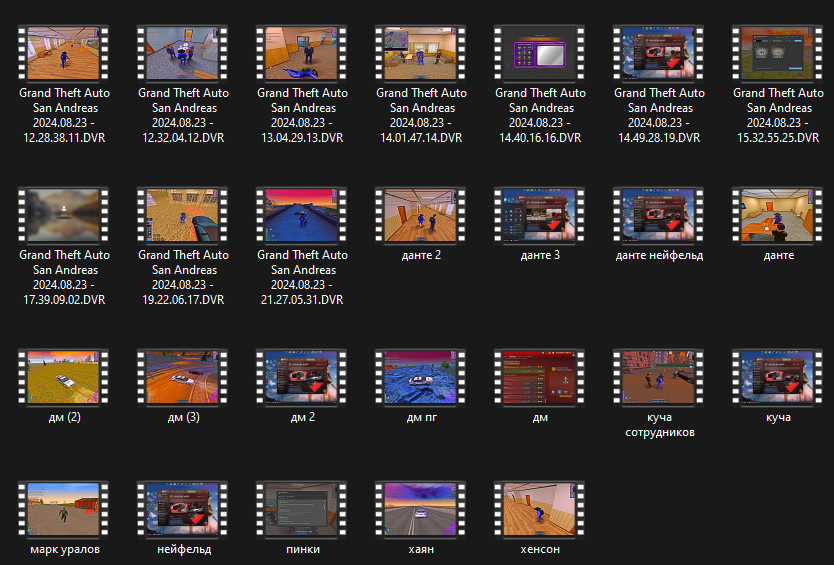Screen dimensions: 834x565
Task: Select the данте 3 video thumbnail
Action: [540, 215]
